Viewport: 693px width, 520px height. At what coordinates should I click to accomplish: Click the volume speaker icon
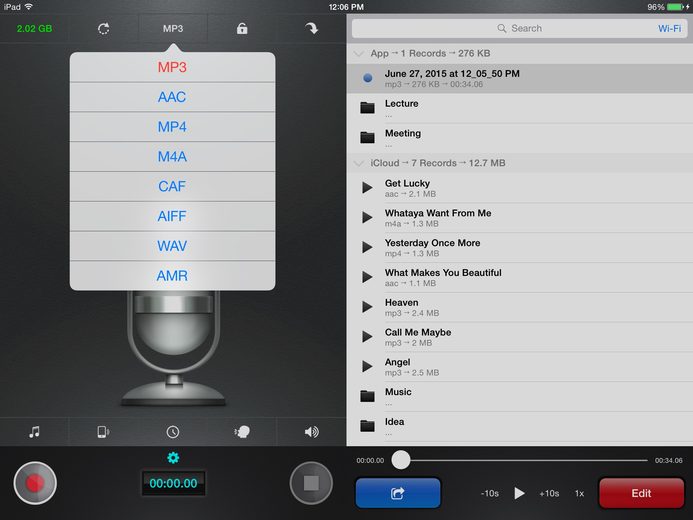point(312,432)
